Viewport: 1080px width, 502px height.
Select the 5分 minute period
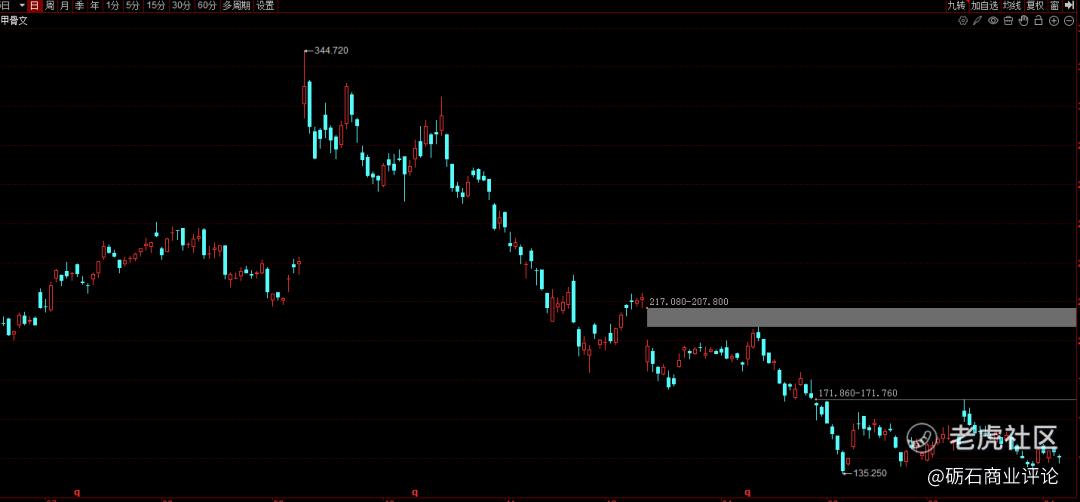[x=132, y=6]
